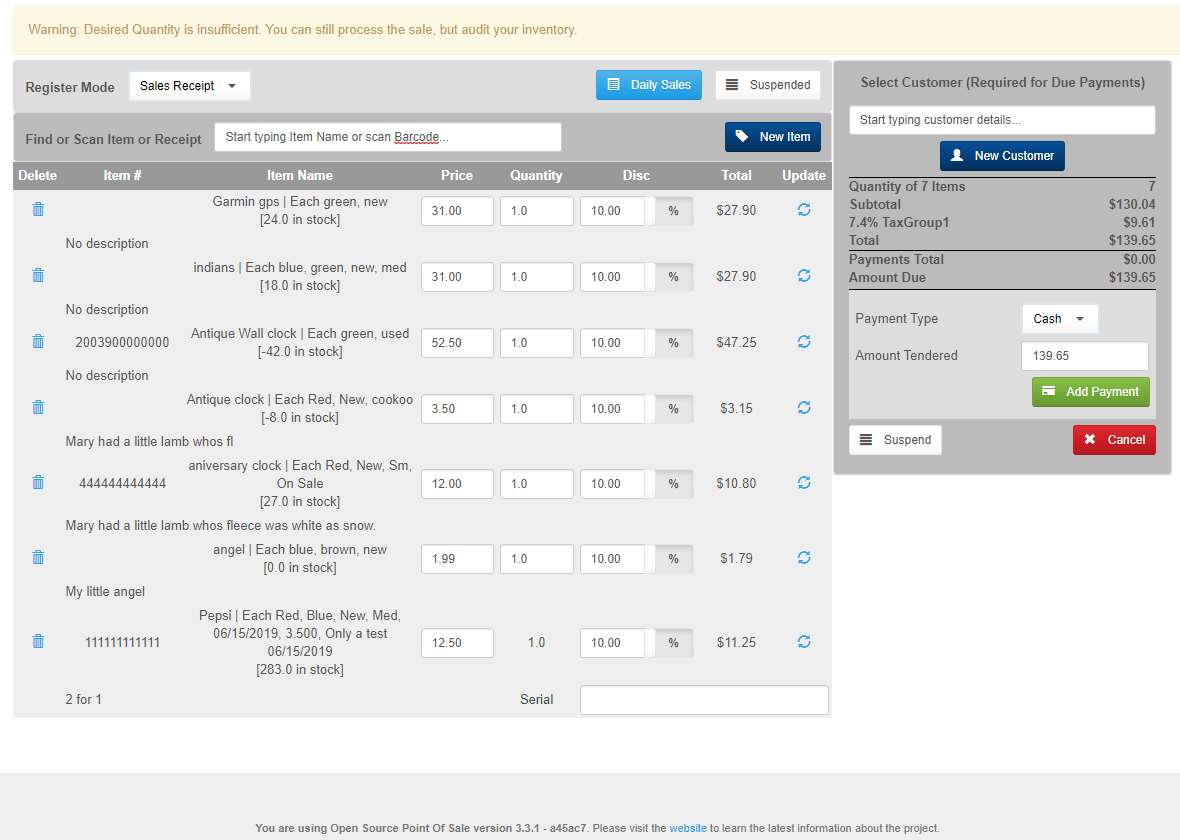Click the Serial number input field

click(x=703, y=699)
